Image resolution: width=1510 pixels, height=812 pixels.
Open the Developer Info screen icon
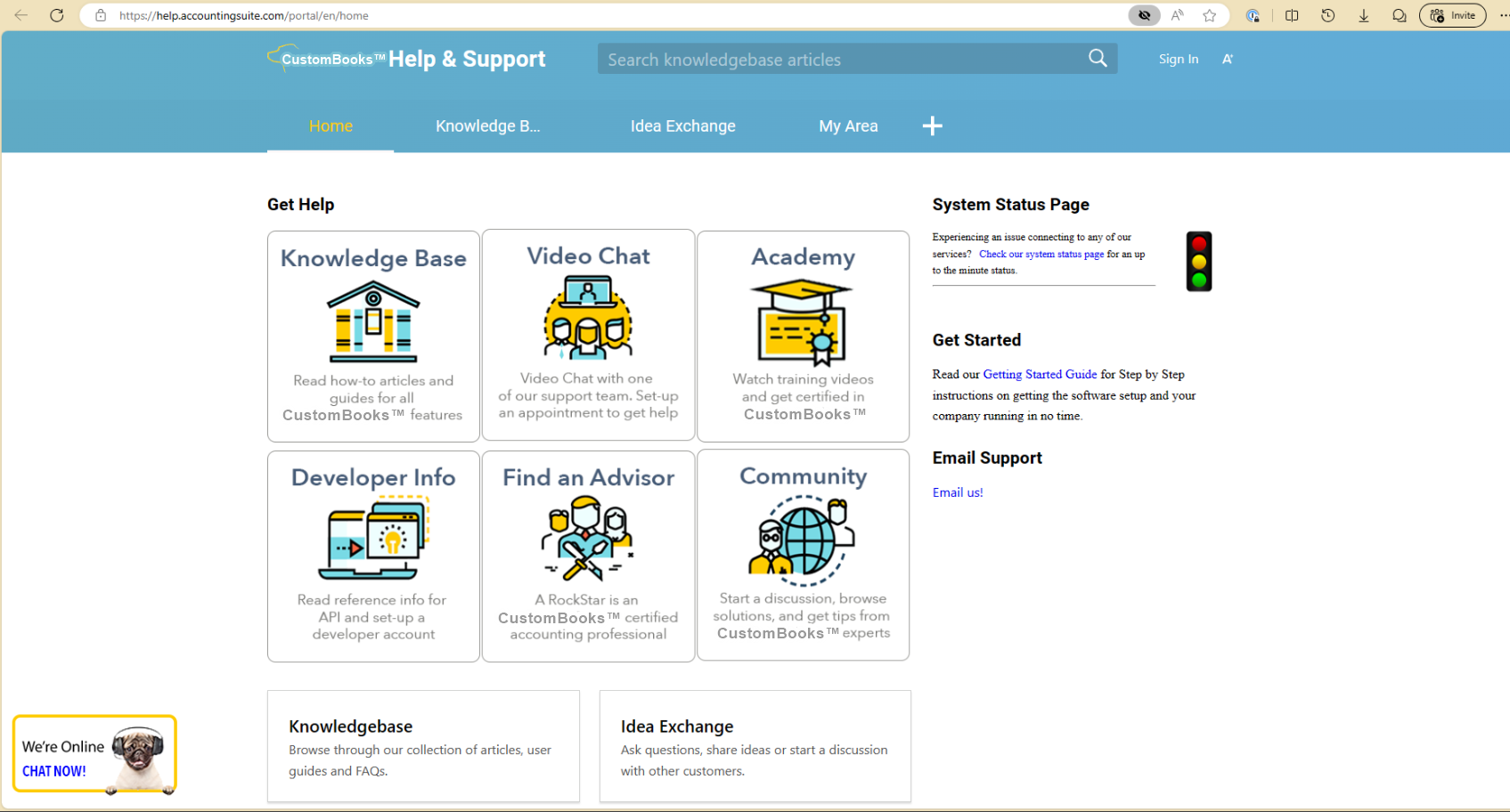click(x=373, y=539)
